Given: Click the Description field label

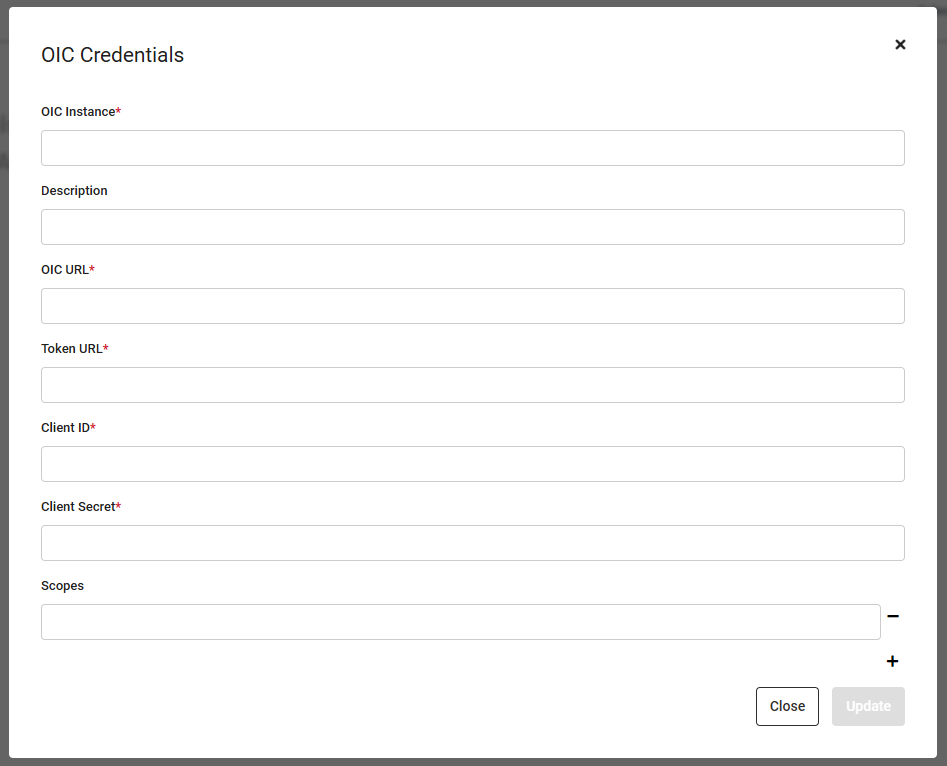Looking at the screenshot, I should [x=74, y=191].
